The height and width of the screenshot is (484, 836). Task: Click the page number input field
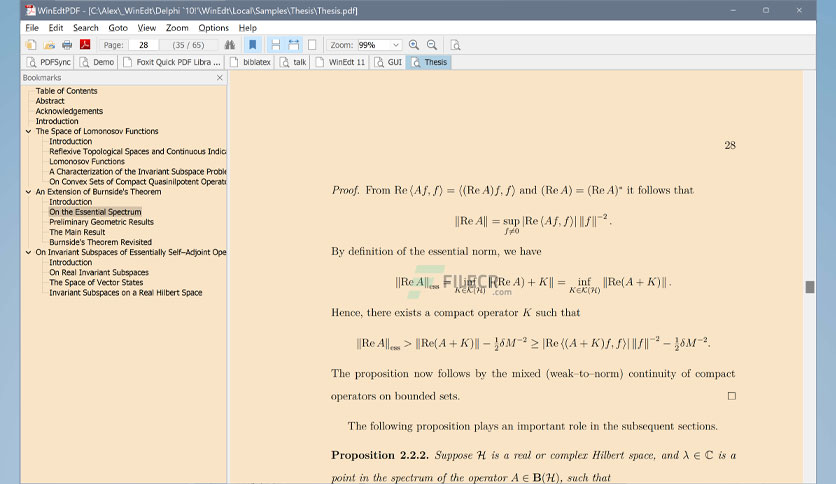[x=143, y=45]
